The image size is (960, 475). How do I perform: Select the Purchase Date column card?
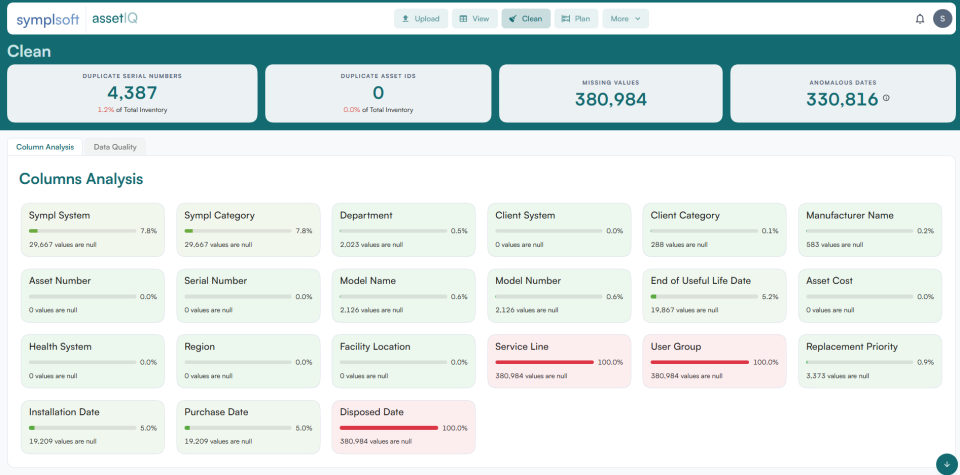pyautogui.click(x=248, y=427)
